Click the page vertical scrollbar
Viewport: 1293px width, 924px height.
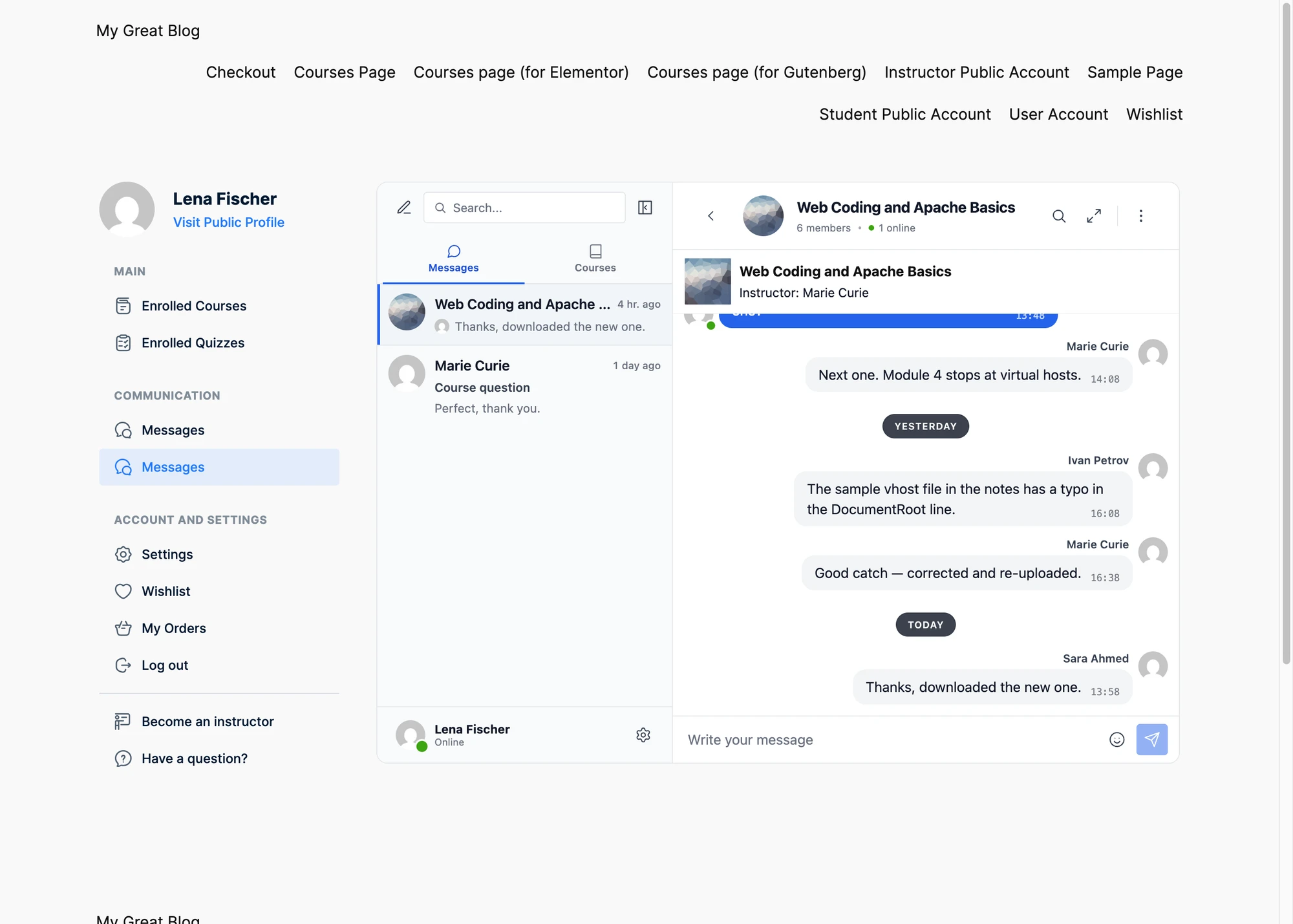pos(1286,333)
